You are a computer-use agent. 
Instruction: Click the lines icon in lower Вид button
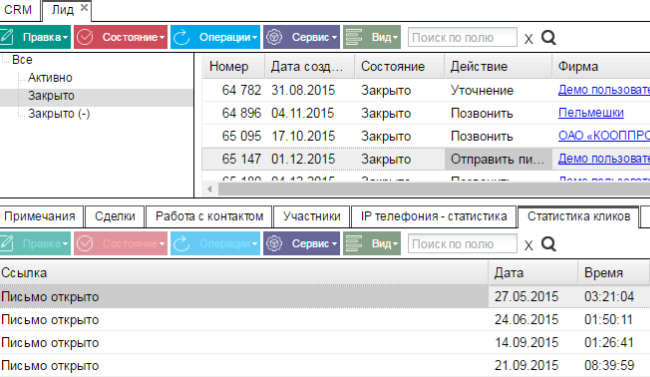coord(354,243)
